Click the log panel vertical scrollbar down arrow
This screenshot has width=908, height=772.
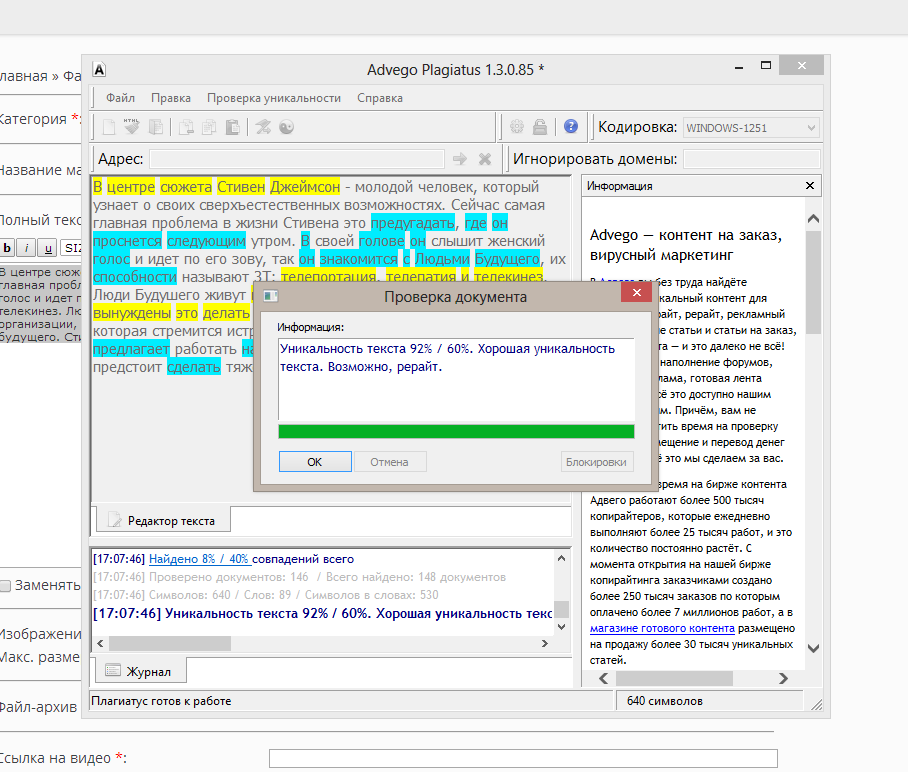[561, 627]
